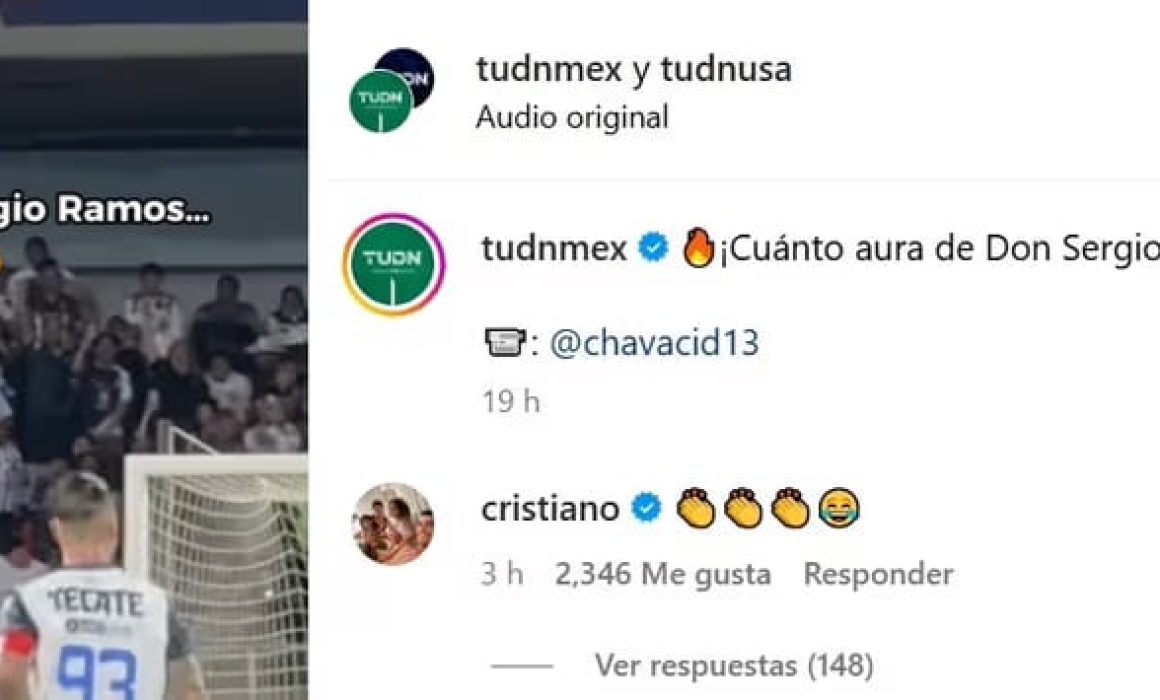Open the green TUDN avatar in the header
Screen dimensions: 1160x700
point(380,101)
